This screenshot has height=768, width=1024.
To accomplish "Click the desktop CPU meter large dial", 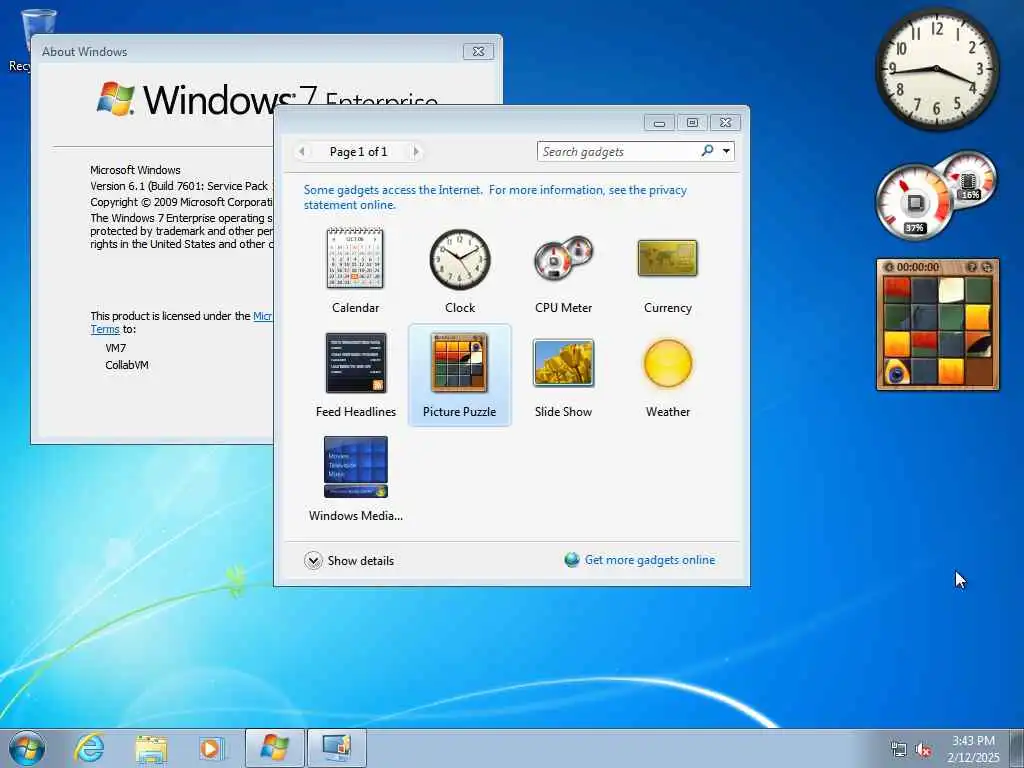I will 915,202.
